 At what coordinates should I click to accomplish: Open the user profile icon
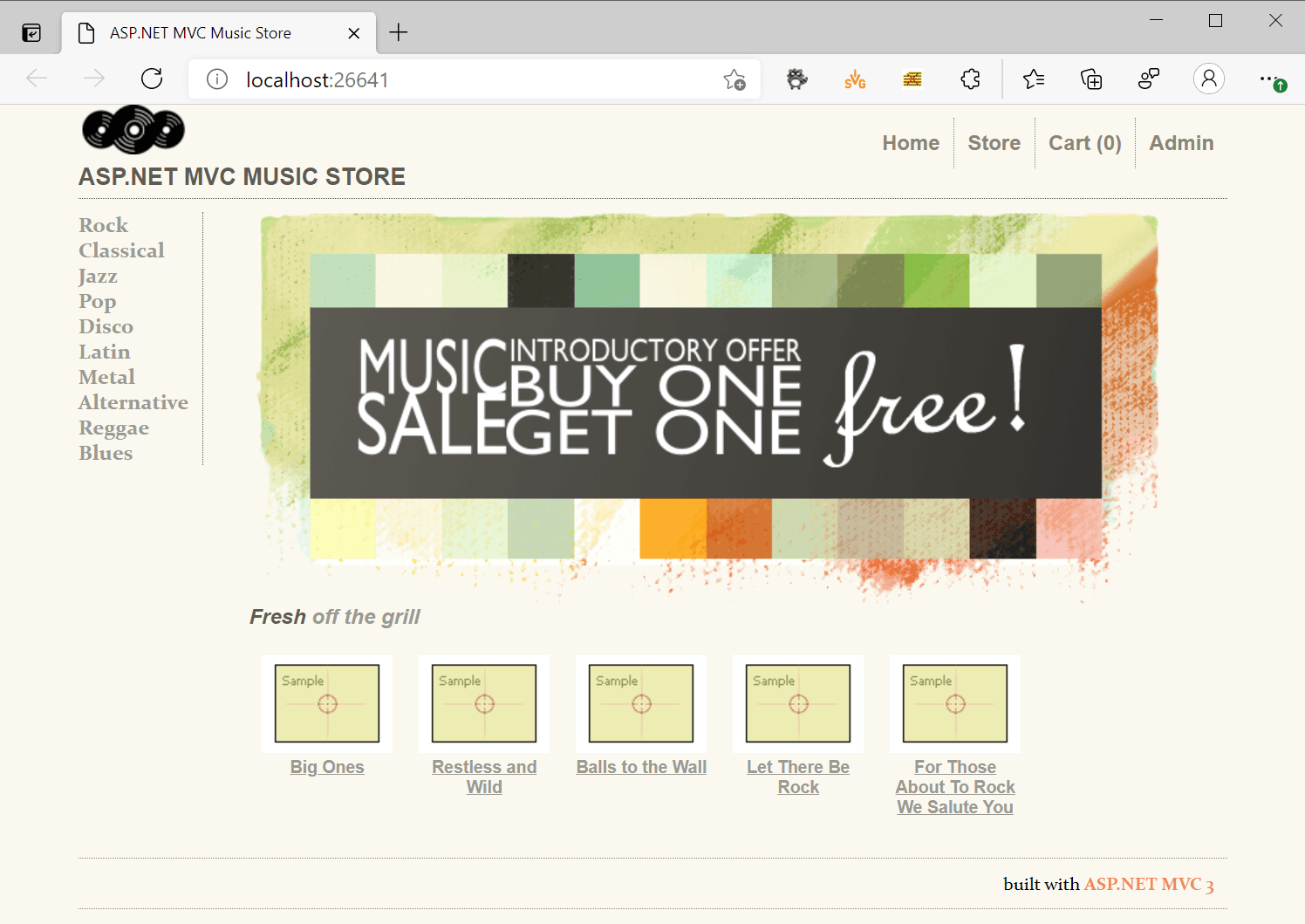point(1209,79)
